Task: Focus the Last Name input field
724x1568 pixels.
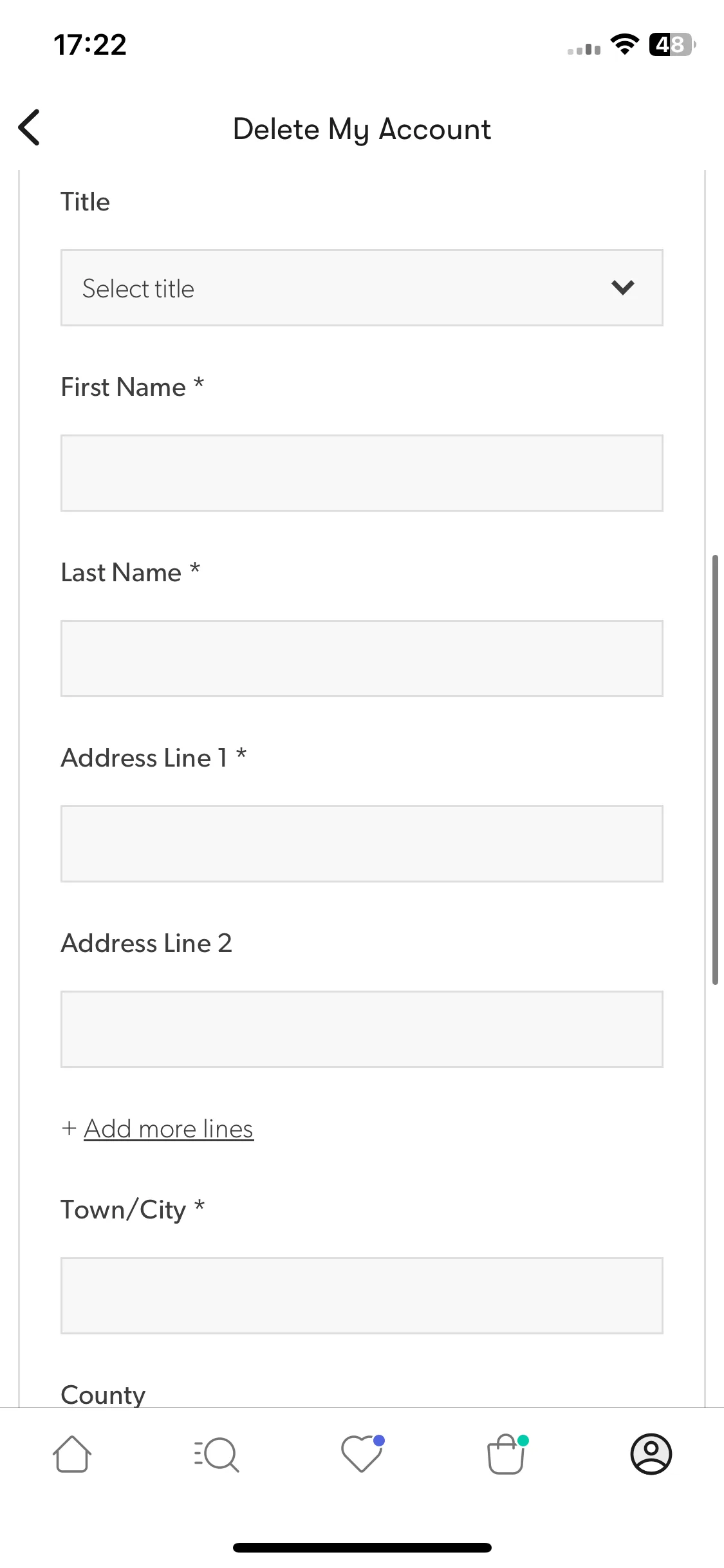Action: [x=362, y=658]
